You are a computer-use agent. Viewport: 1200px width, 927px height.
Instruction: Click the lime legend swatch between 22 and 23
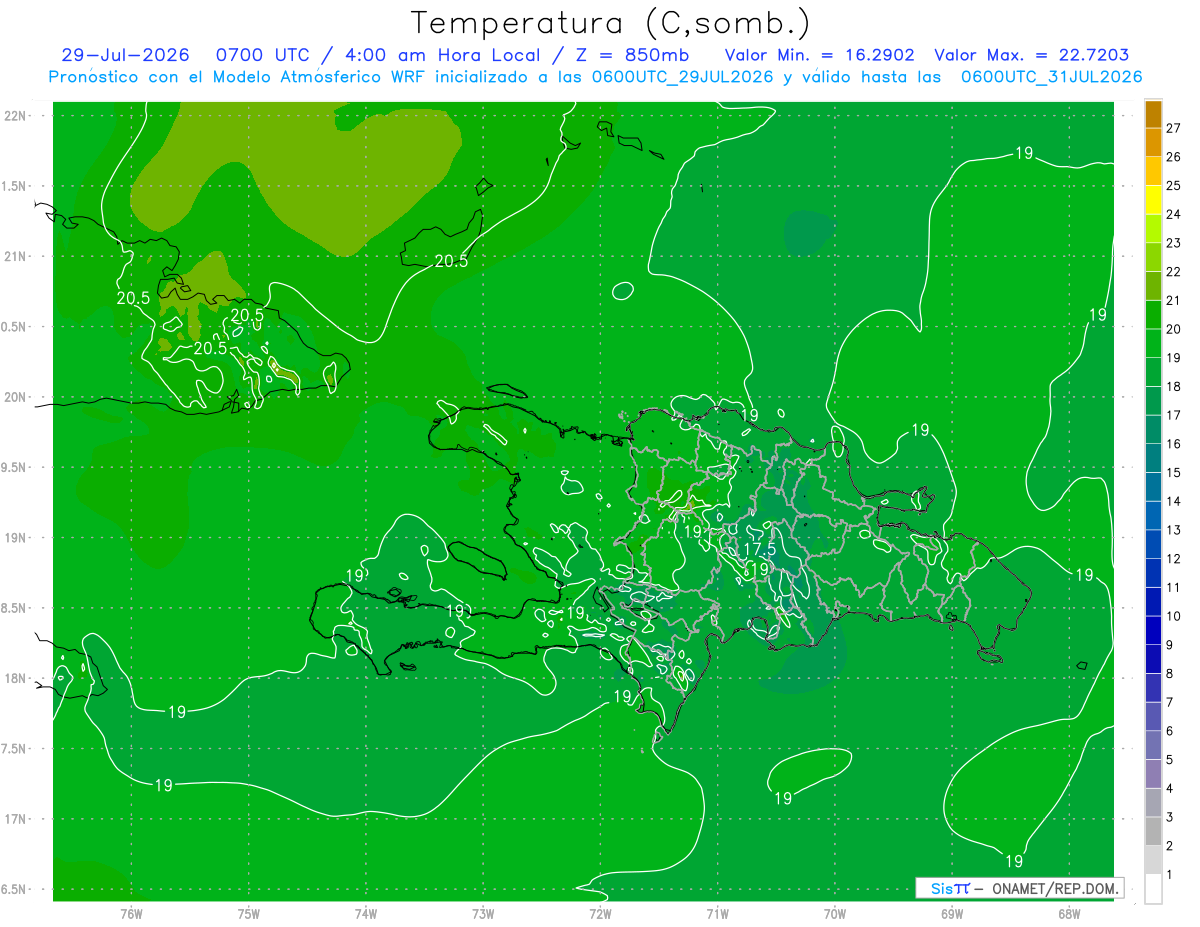coord(1153,257)
